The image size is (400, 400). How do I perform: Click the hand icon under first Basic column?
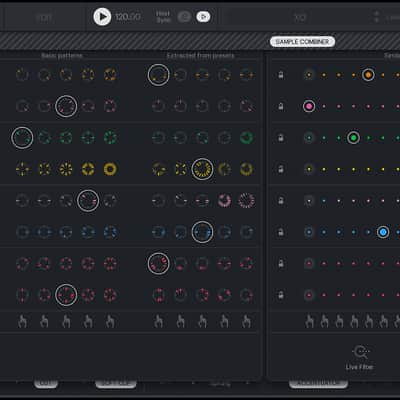click(x=22, y=321)
